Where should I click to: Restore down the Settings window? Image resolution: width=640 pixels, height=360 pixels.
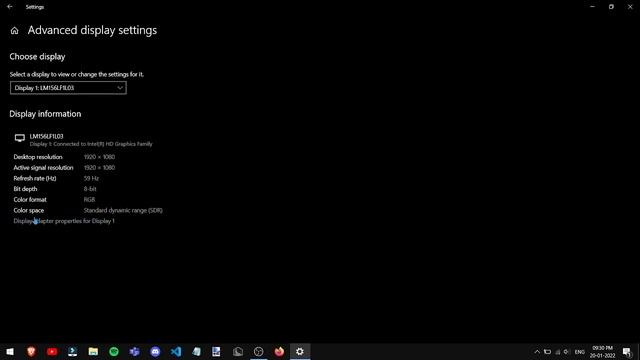pyautogui.click(x=611, y=7)
